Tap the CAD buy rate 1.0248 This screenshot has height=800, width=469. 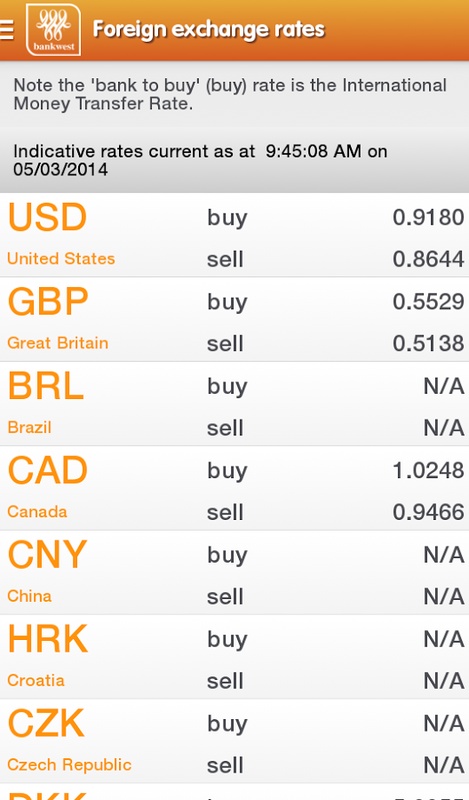click(x=428, y=470)
